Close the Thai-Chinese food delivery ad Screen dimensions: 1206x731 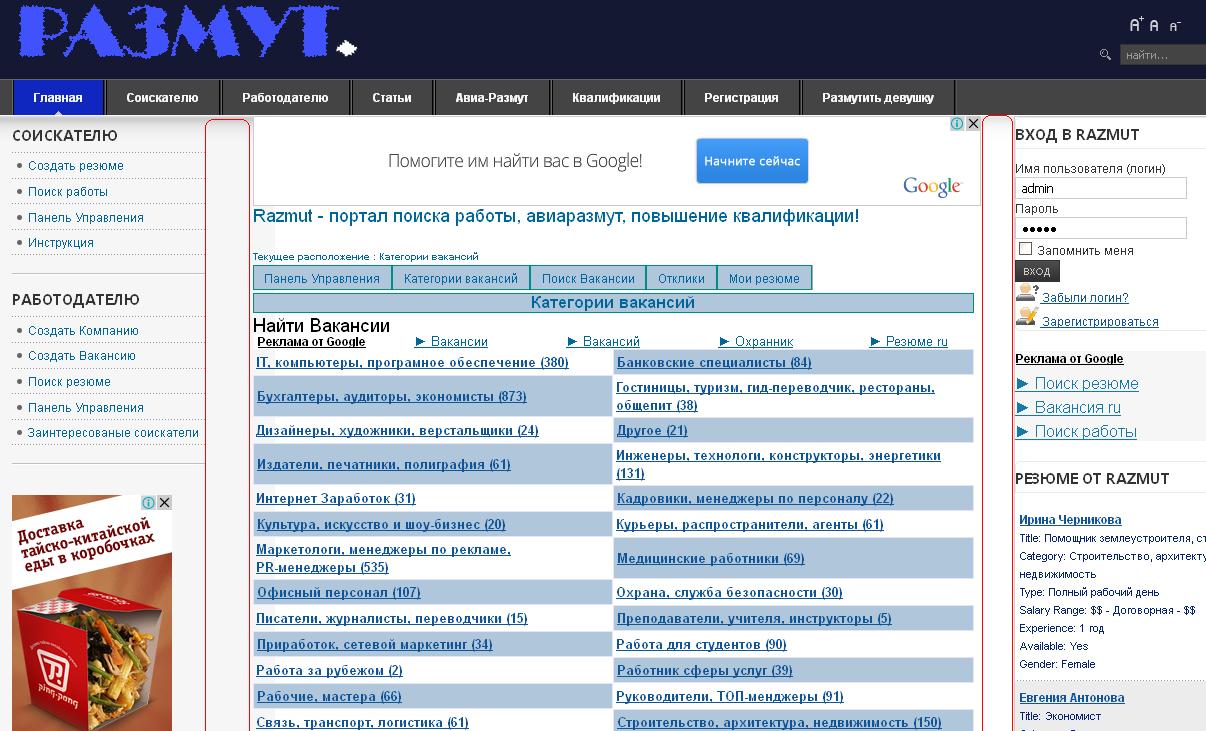165,502
